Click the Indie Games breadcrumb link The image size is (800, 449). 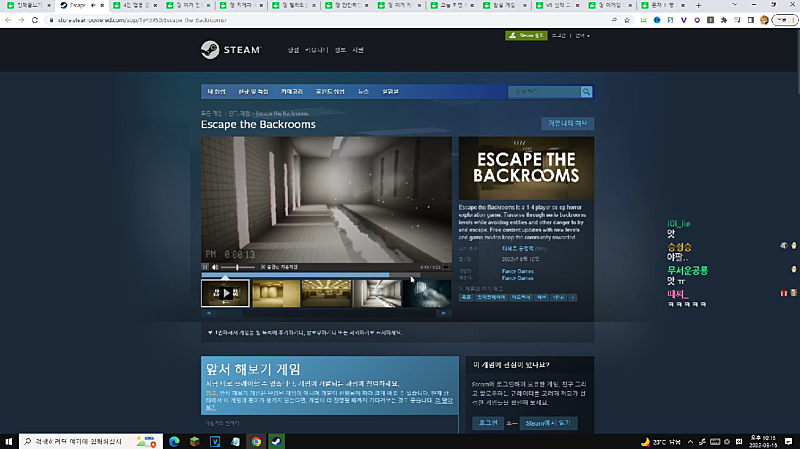[x=239, y=113]
